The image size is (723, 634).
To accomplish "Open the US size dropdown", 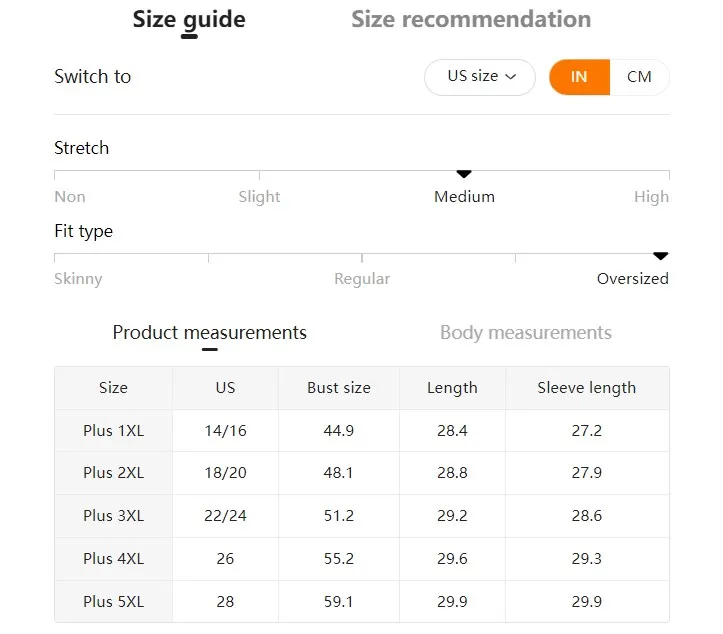I will tap(480, 77).
